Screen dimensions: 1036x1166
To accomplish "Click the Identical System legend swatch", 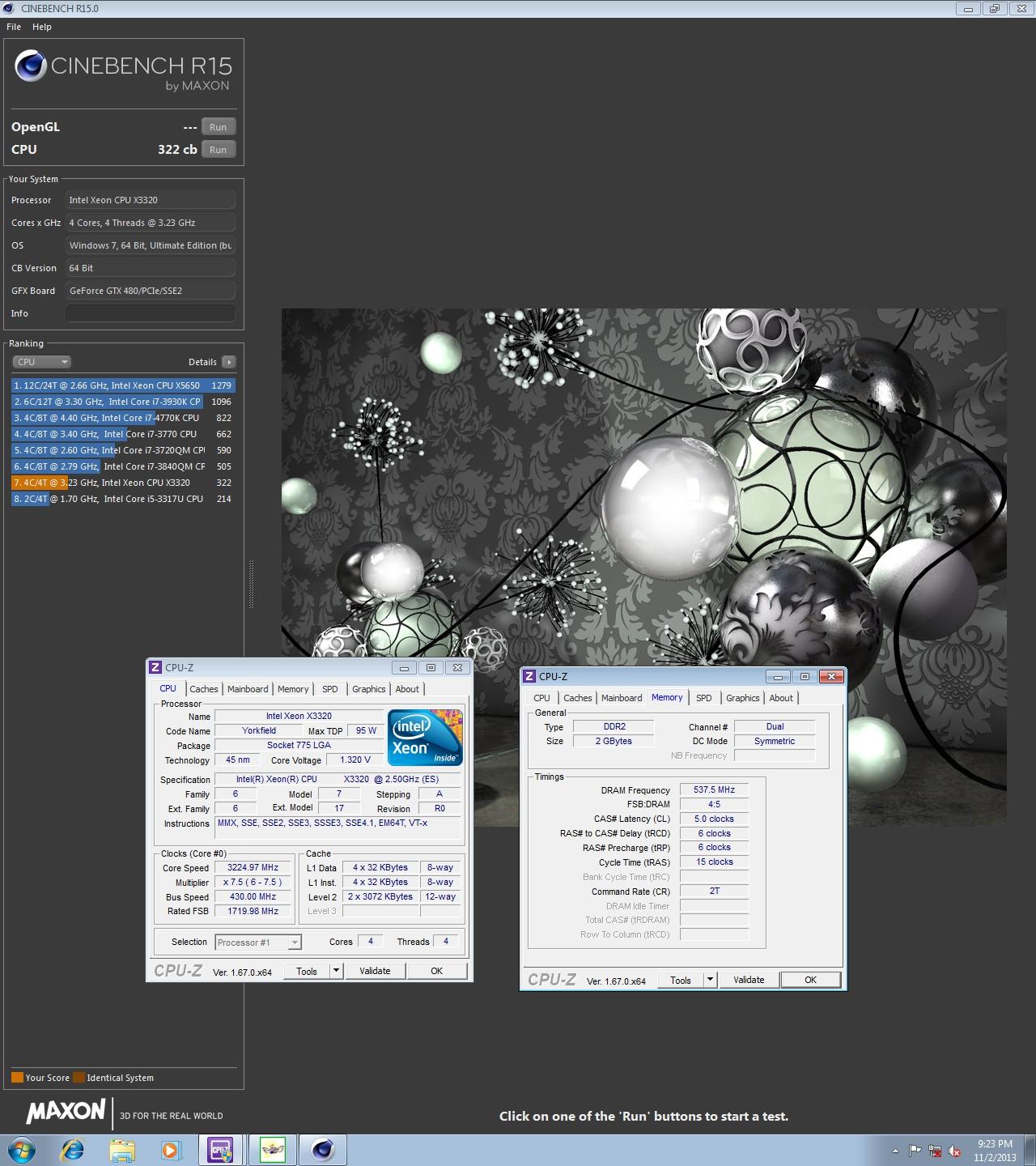I will pyautogui.click(x=79, y=1078).
